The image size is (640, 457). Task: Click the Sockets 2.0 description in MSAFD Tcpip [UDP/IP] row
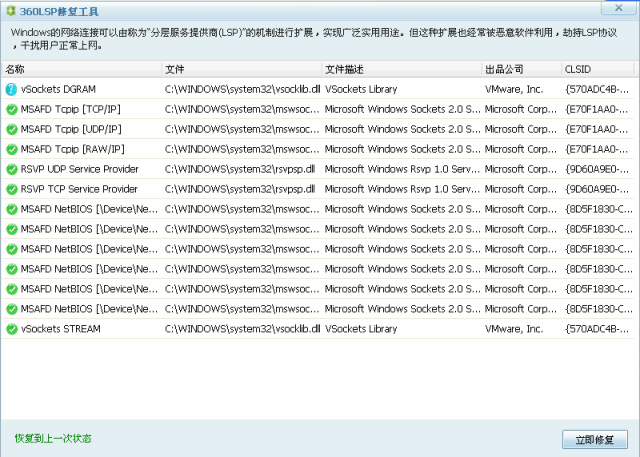(x=402, y=129)
